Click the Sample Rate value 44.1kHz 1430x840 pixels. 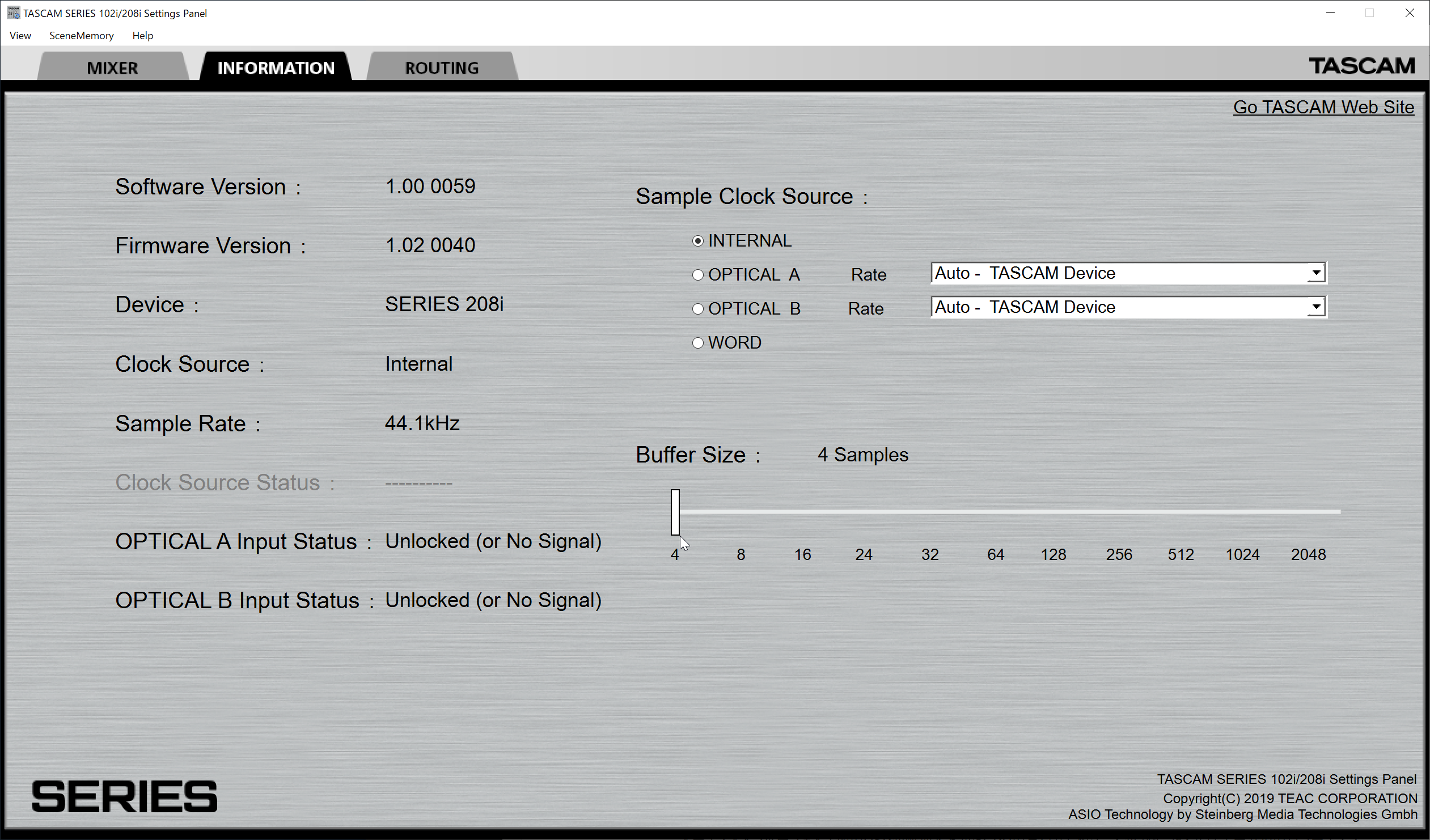tap(422, 424)
